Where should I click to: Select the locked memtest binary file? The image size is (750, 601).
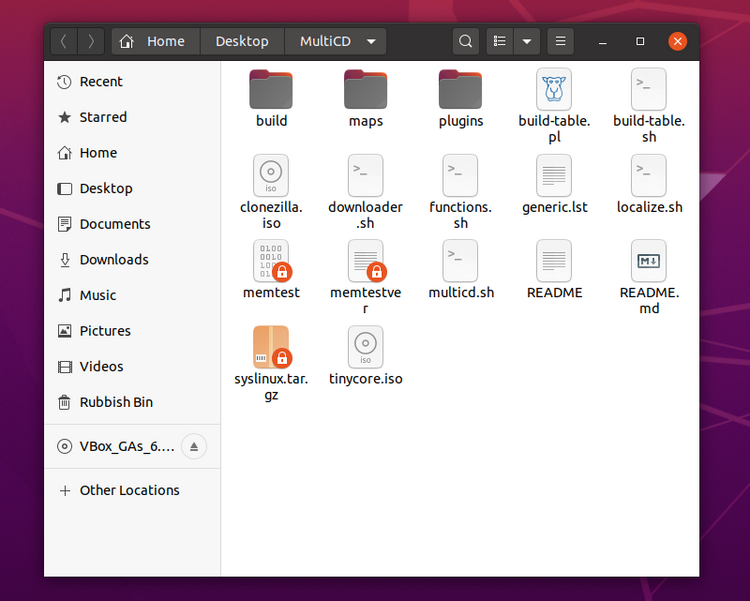pos(271,261)
